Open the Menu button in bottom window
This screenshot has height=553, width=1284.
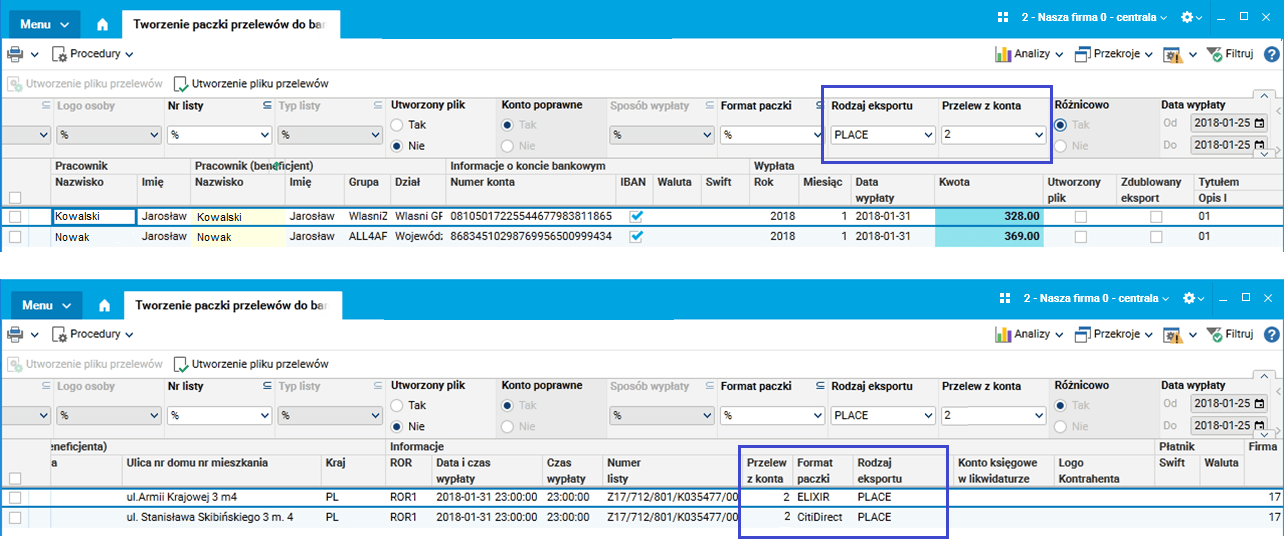[44, 305]
